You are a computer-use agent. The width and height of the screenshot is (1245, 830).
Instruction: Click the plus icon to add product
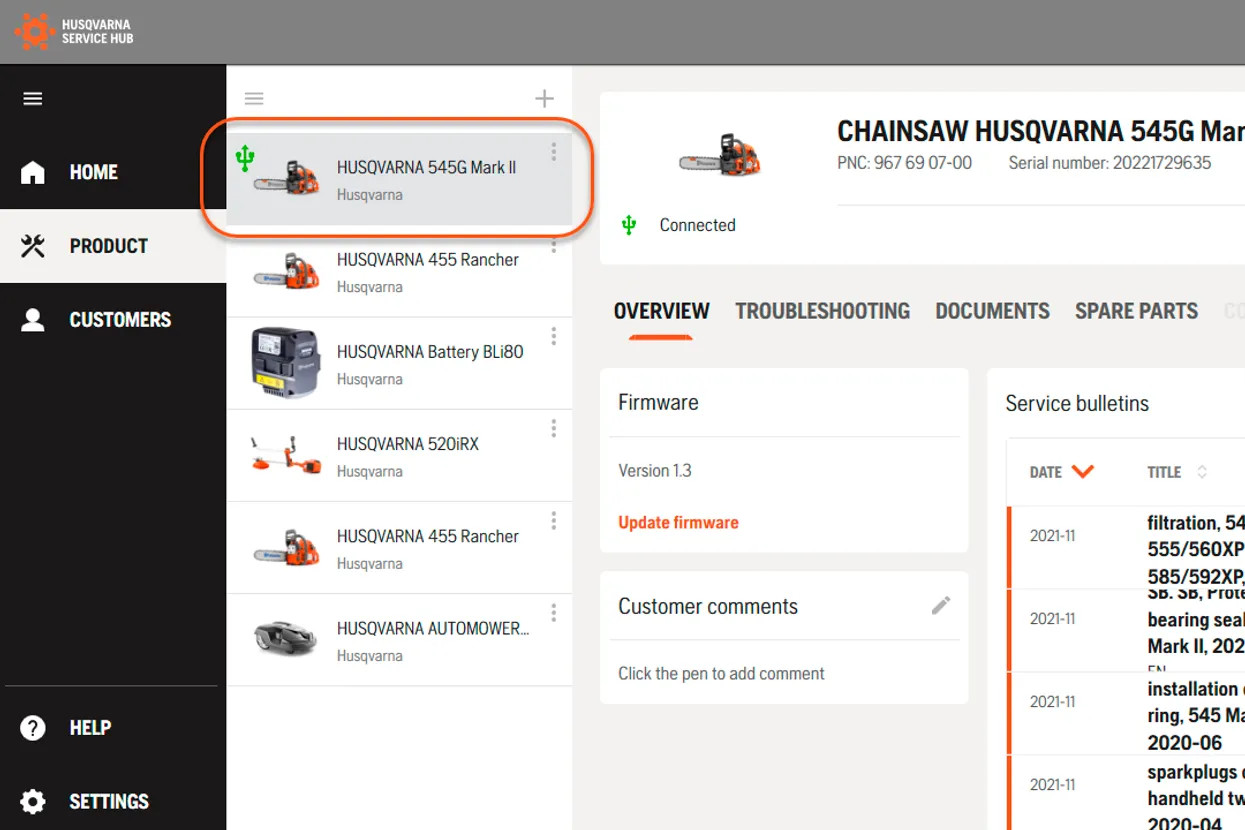(x=544, y=98)
